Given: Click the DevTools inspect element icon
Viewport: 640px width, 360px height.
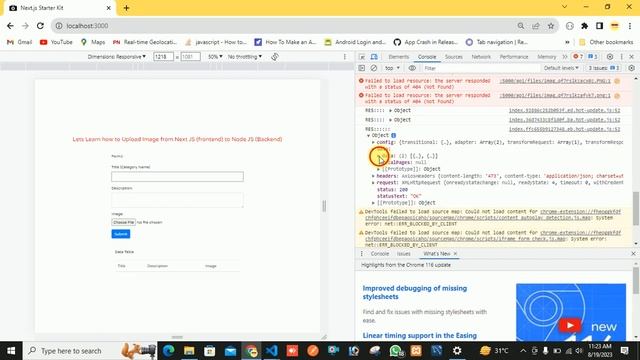Looking at the screenshot, I should click(362, 57).
